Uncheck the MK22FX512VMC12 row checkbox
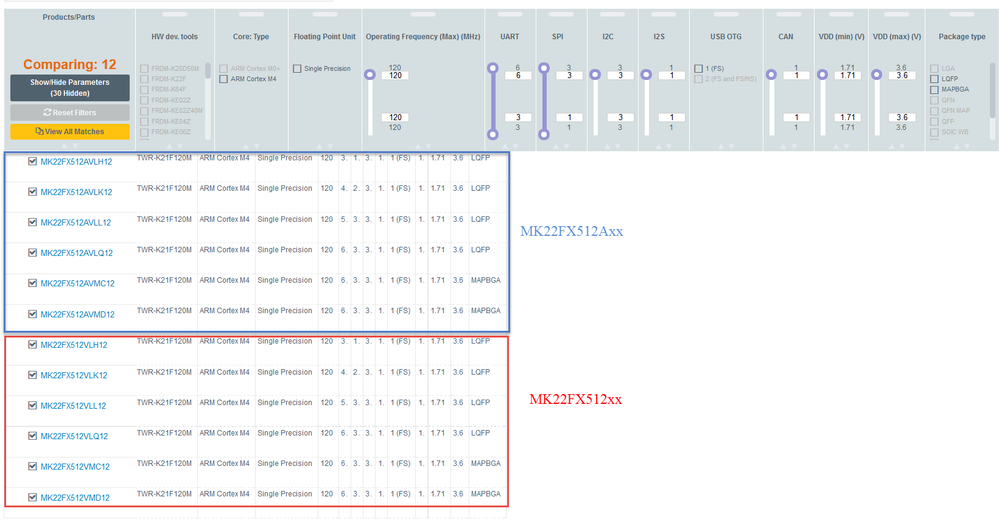999x521 pixels. tap(32, 466)
